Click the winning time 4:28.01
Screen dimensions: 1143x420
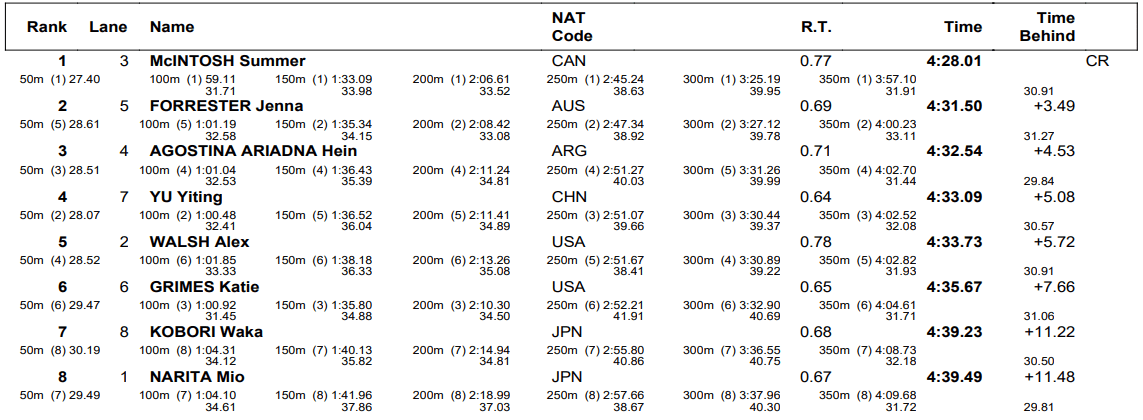pos(954,61)
